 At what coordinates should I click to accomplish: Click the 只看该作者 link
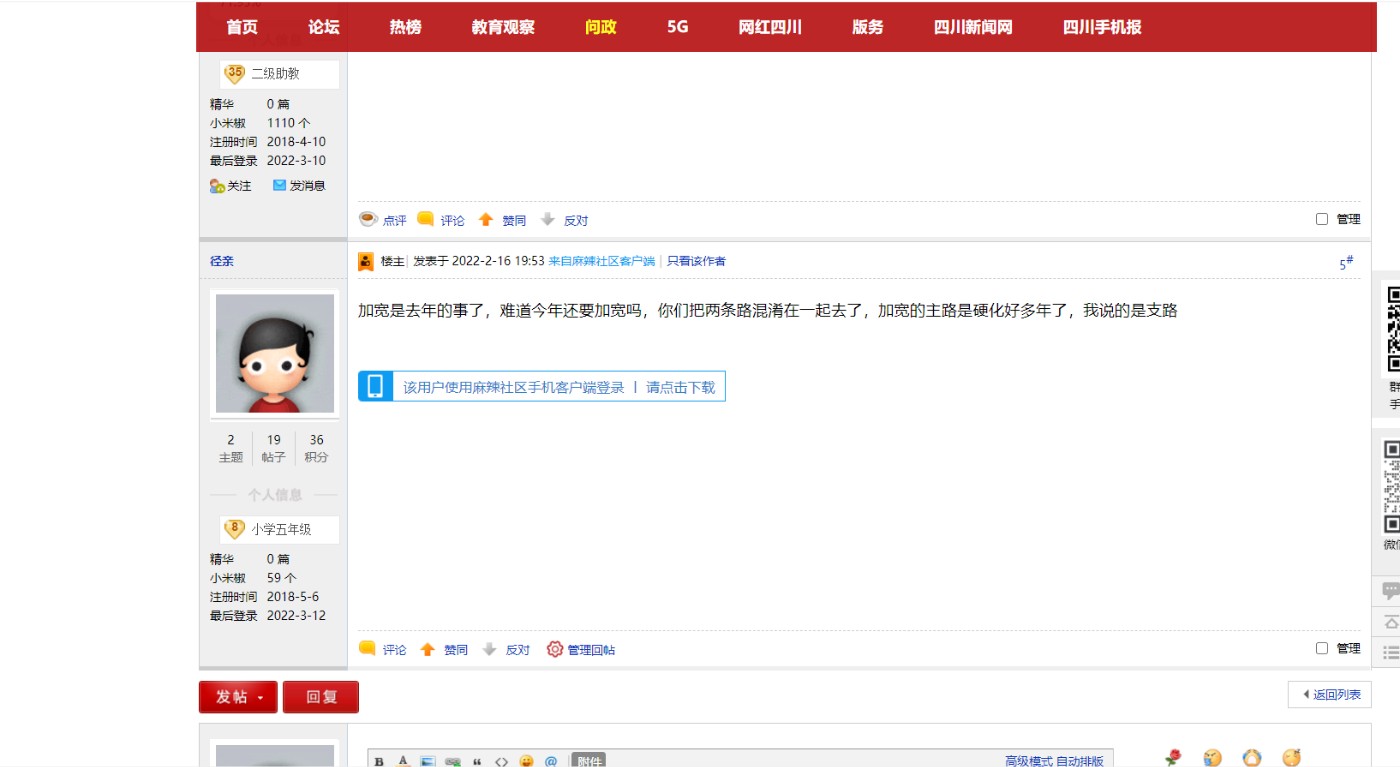coord(696,261)
